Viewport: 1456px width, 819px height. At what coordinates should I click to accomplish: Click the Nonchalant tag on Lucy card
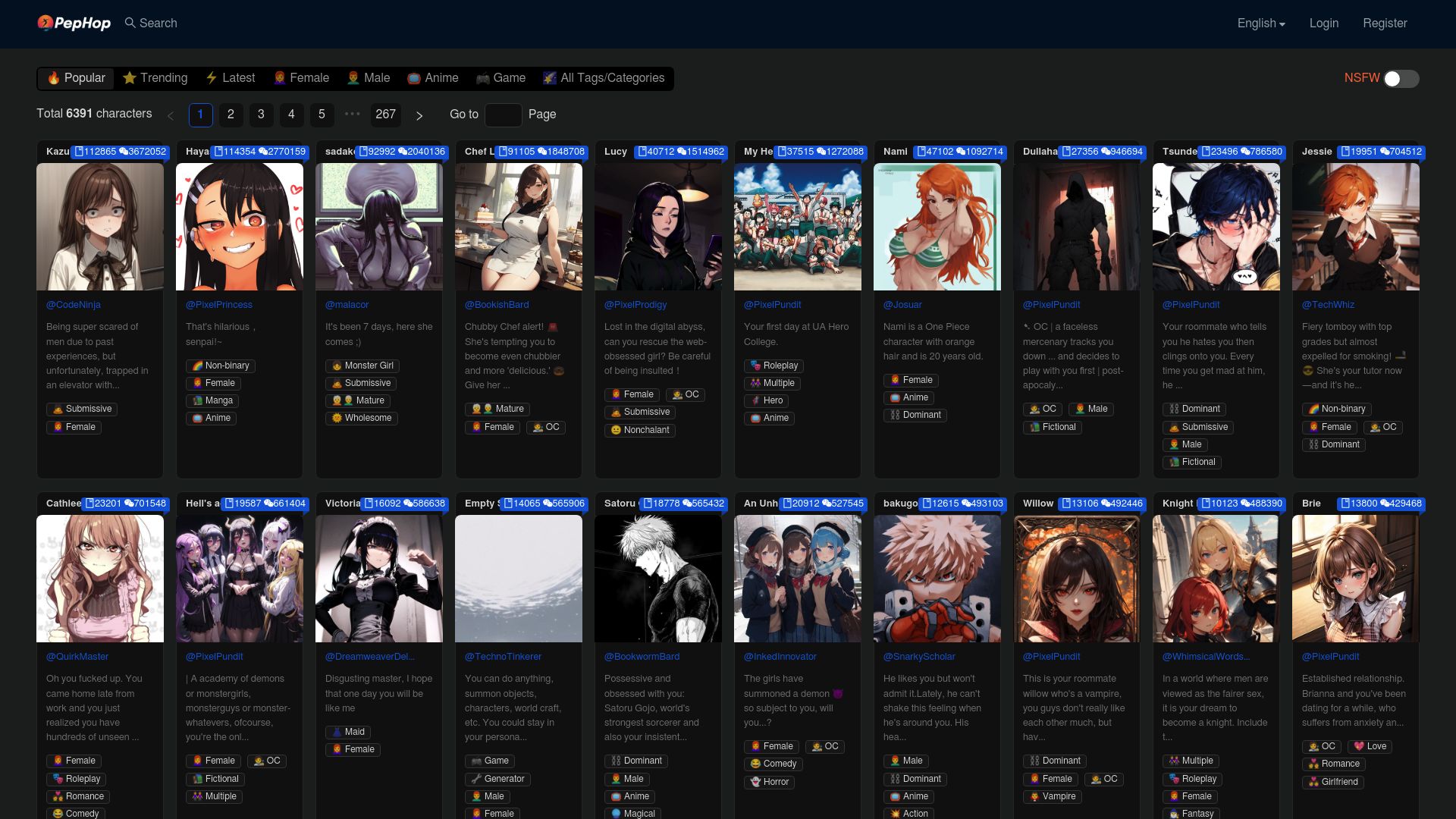(640, 430)
